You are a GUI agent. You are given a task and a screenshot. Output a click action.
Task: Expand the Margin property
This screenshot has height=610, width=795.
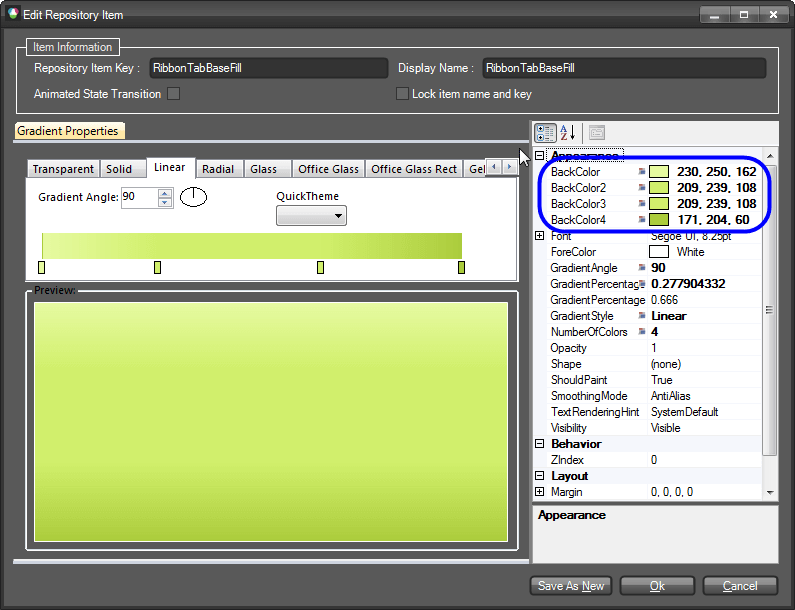[539, 492]
